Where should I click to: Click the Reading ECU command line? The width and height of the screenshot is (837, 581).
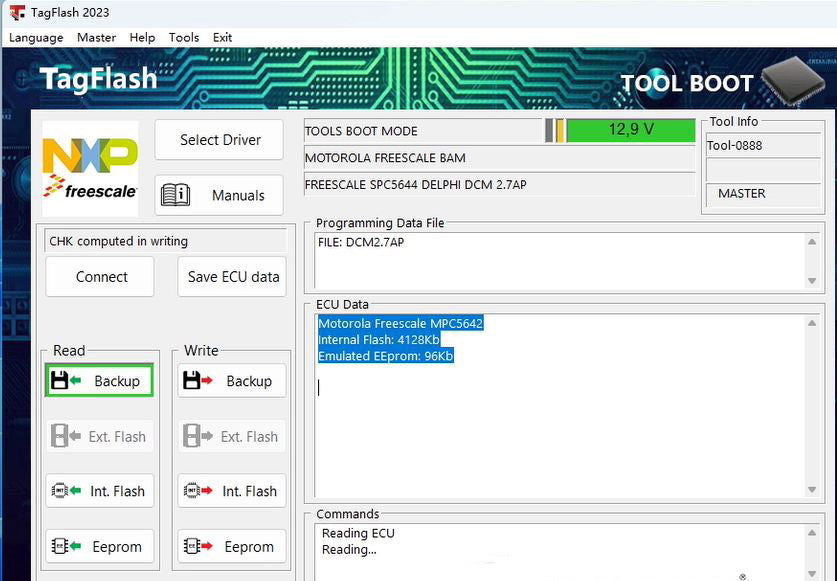pyautogui.click(x=358, y=533)
